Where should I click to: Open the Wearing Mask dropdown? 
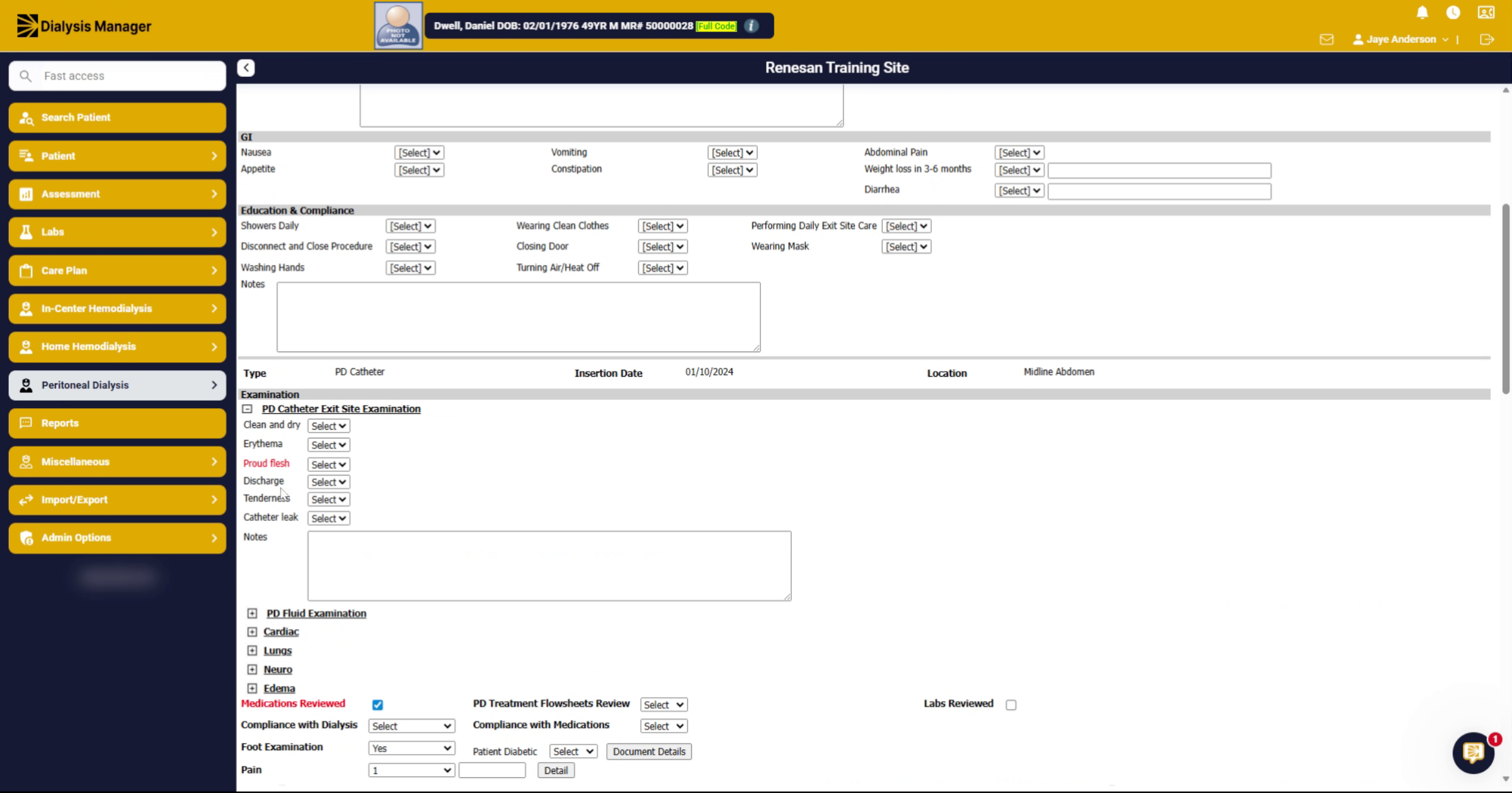[x=906, y=247]
